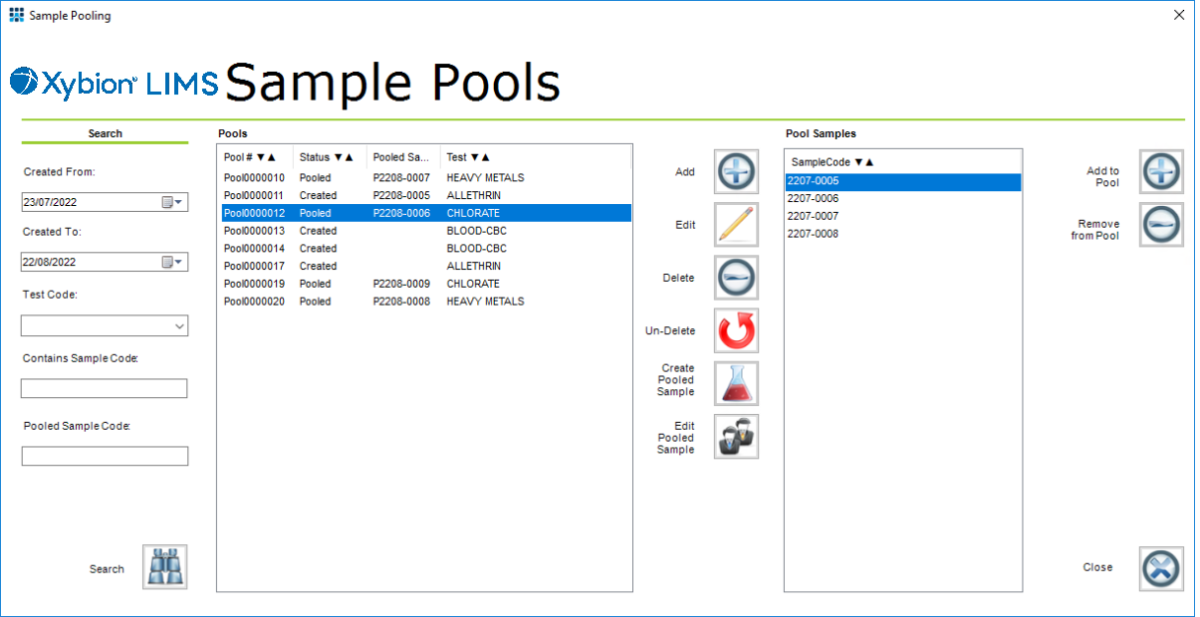Open Edit Pooled Sample via its icon
The image size is (1200, 617).
point(736,436)
